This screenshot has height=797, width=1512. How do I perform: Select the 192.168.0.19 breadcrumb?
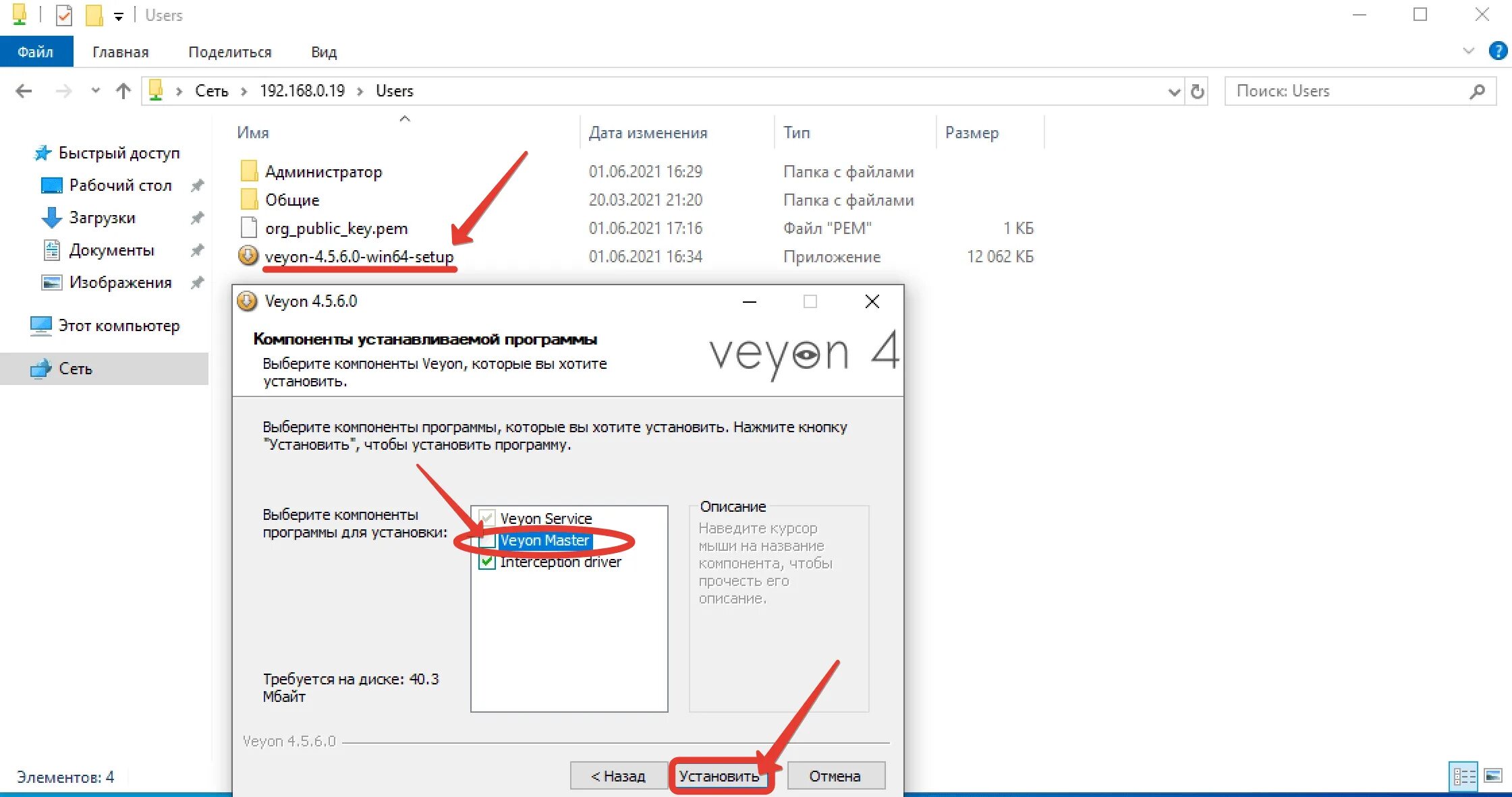[302, 91]
